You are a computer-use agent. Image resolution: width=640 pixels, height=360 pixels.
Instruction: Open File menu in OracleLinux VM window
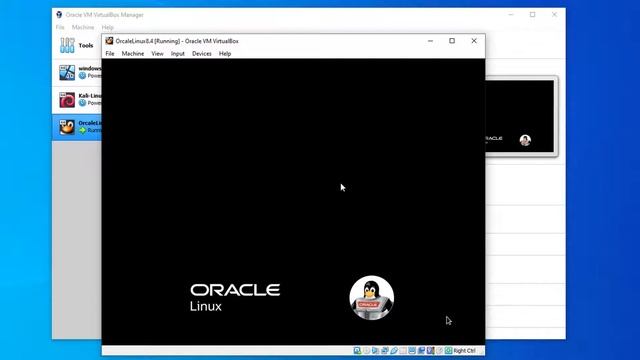(x=110, y=53)
